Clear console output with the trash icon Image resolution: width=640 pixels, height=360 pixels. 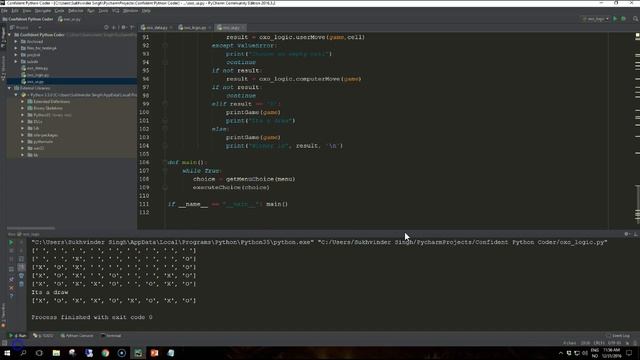(21, 284)
